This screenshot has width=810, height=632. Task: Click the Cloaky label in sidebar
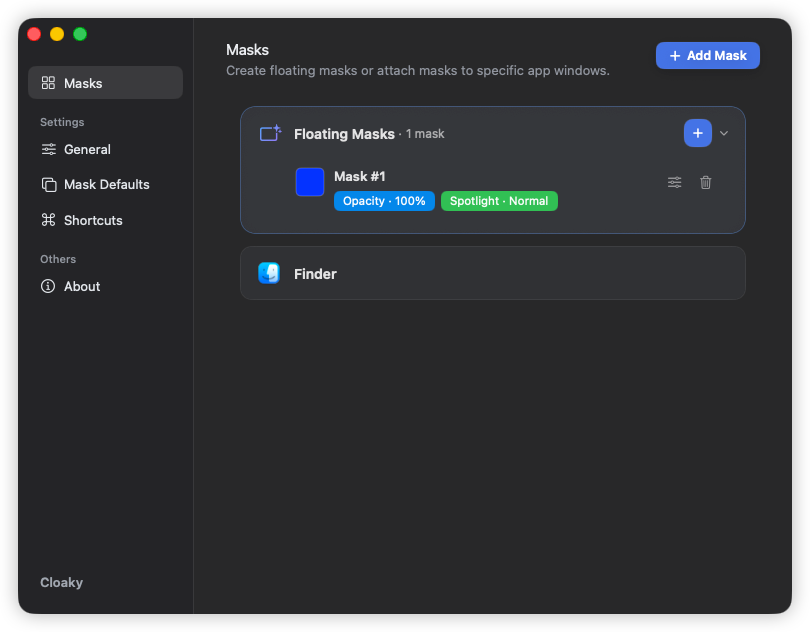61,582
